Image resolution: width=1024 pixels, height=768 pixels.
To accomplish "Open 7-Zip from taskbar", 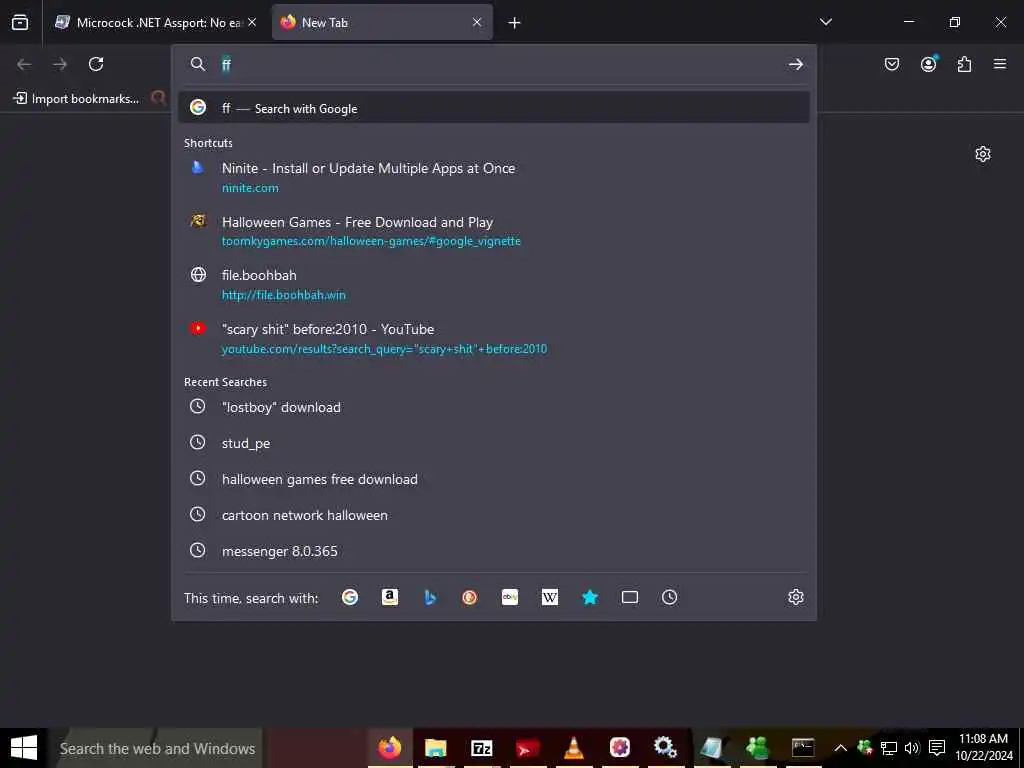I will [481, 748].
